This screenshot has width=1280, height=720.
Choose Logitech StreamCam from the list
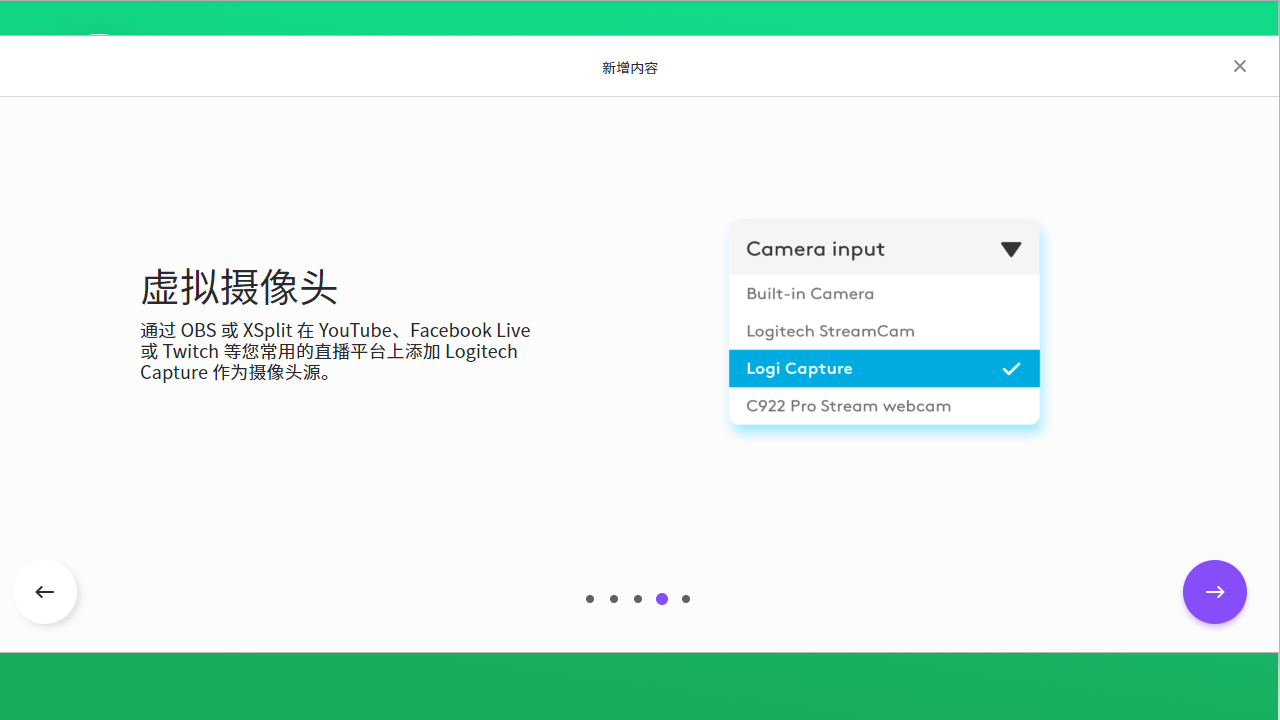830,331
